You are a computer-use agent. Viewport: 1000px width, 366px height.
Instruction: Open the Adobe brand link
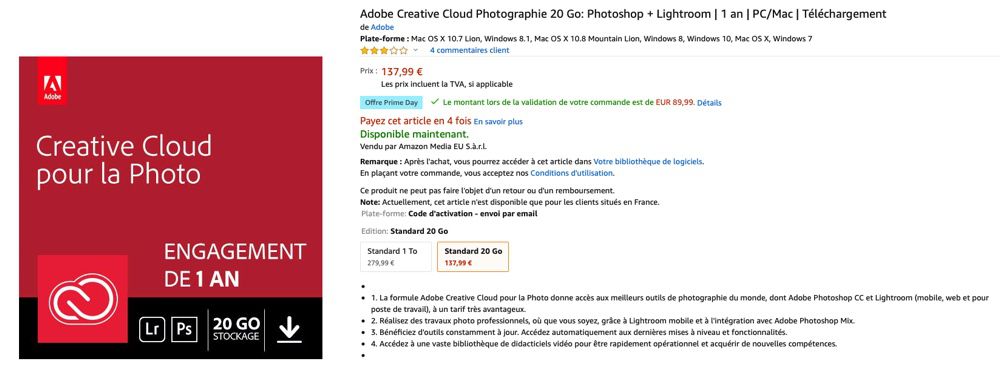pyautogui.click(x=383, y=27)
